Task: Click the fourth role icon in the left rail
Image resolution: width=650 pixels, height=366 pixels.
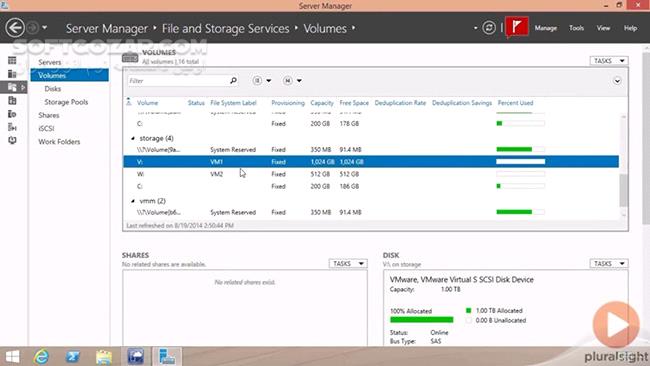Action: coord(12,100)
